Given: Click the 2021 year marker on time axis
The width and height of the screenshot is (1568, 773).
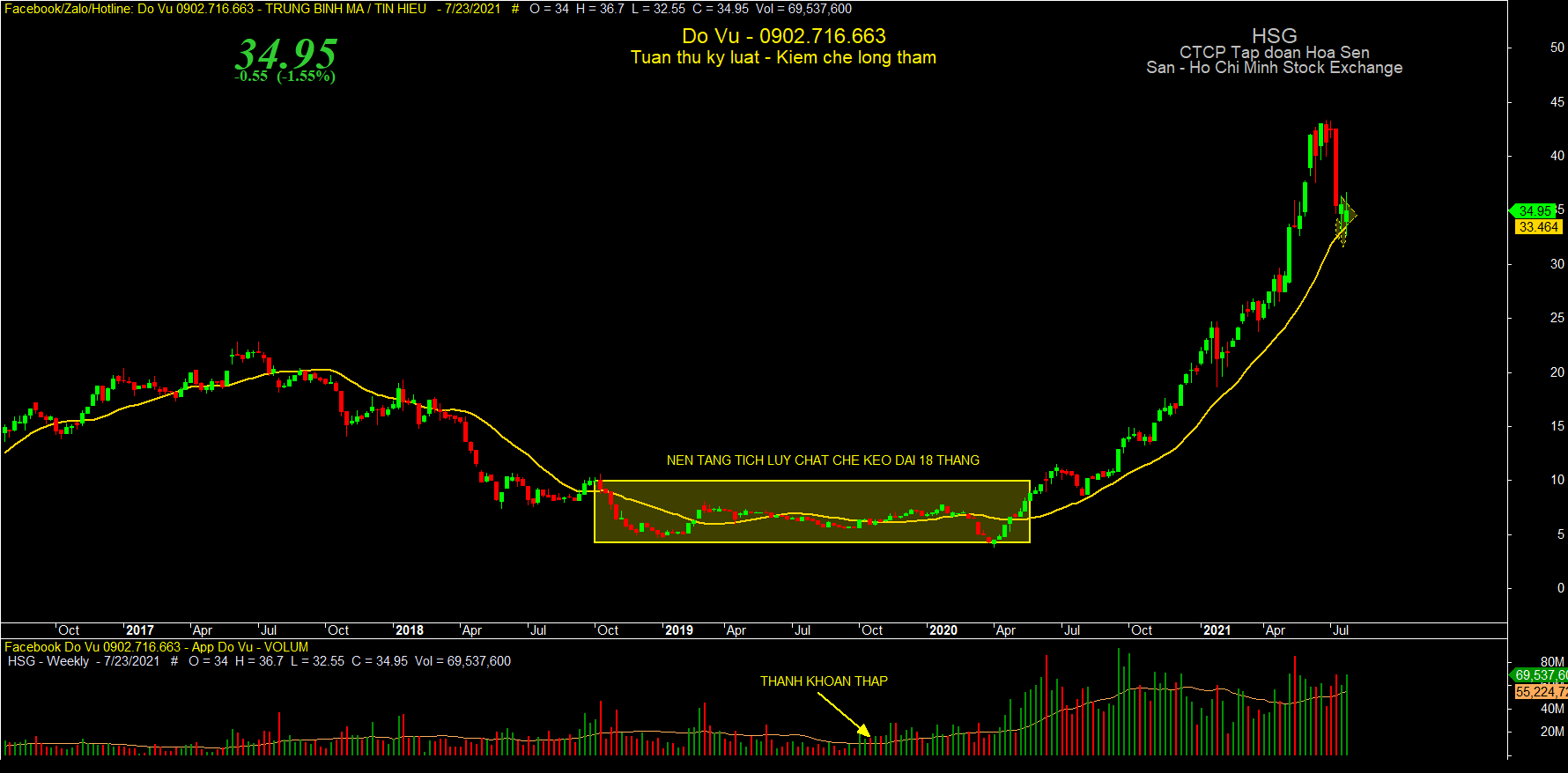Looking at the screenshot, I should tap(1217, 630).
